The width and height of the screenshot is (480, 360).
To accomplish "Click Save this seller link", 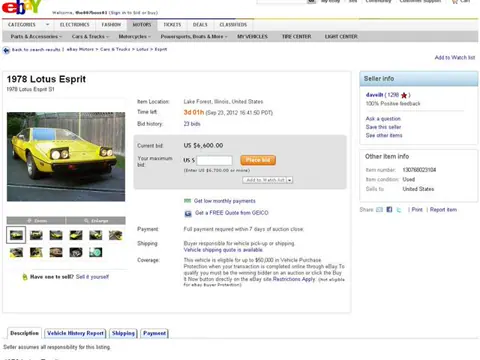I will click(x=383, y=127).
